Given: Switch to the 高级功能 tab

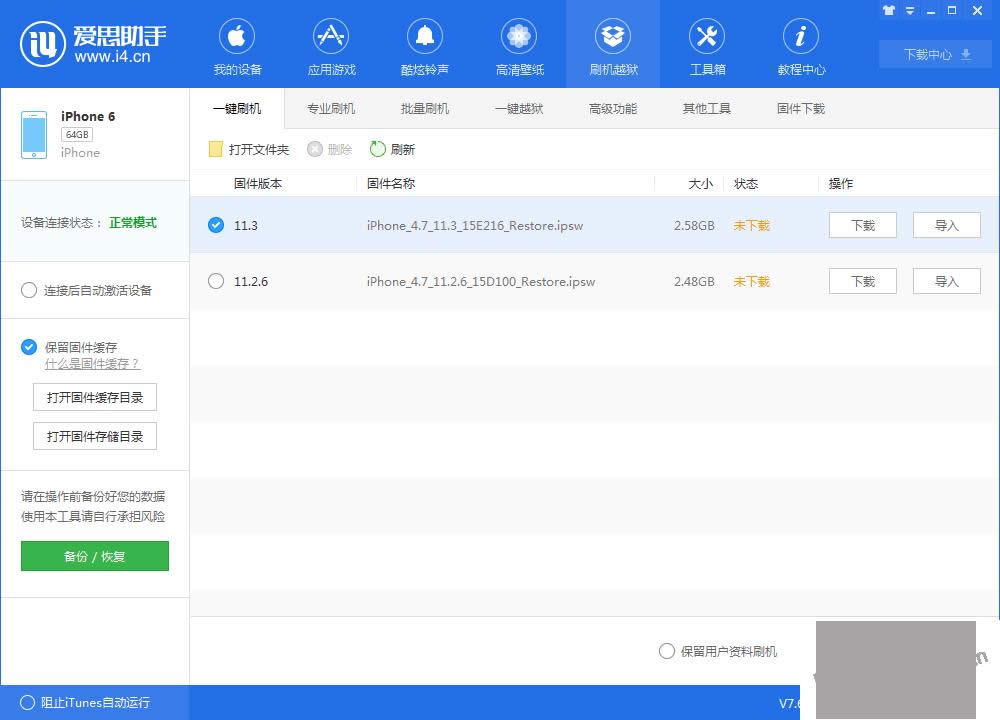Looking at the screenshot, I should (x=613, y=108).
